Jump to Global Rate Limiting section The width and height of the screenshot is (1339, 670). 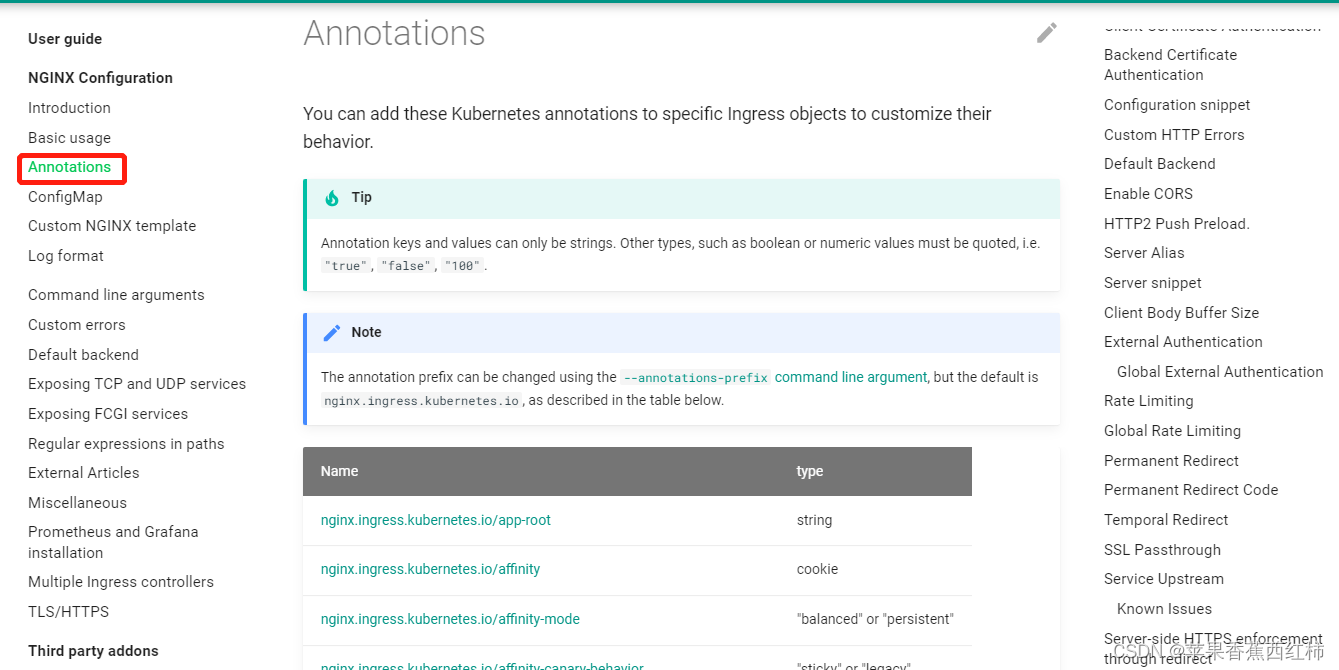1172,431
